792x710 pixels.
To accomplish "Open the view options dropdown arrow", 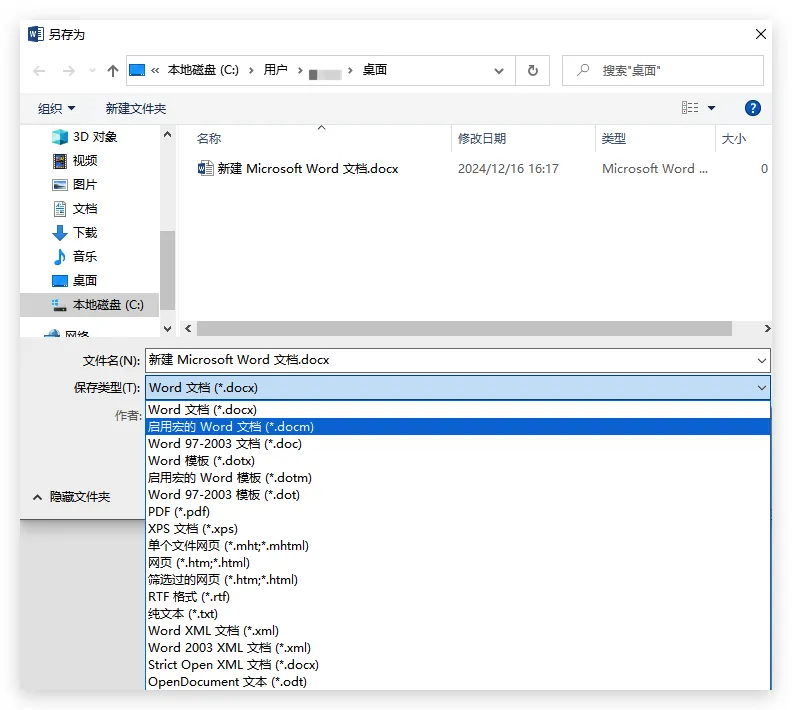I will 711,108.
